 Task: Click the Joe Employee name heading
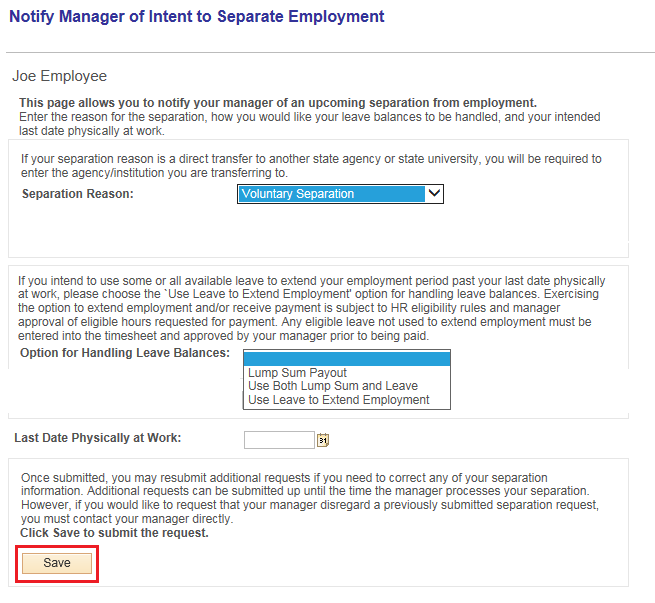point(59,76)
